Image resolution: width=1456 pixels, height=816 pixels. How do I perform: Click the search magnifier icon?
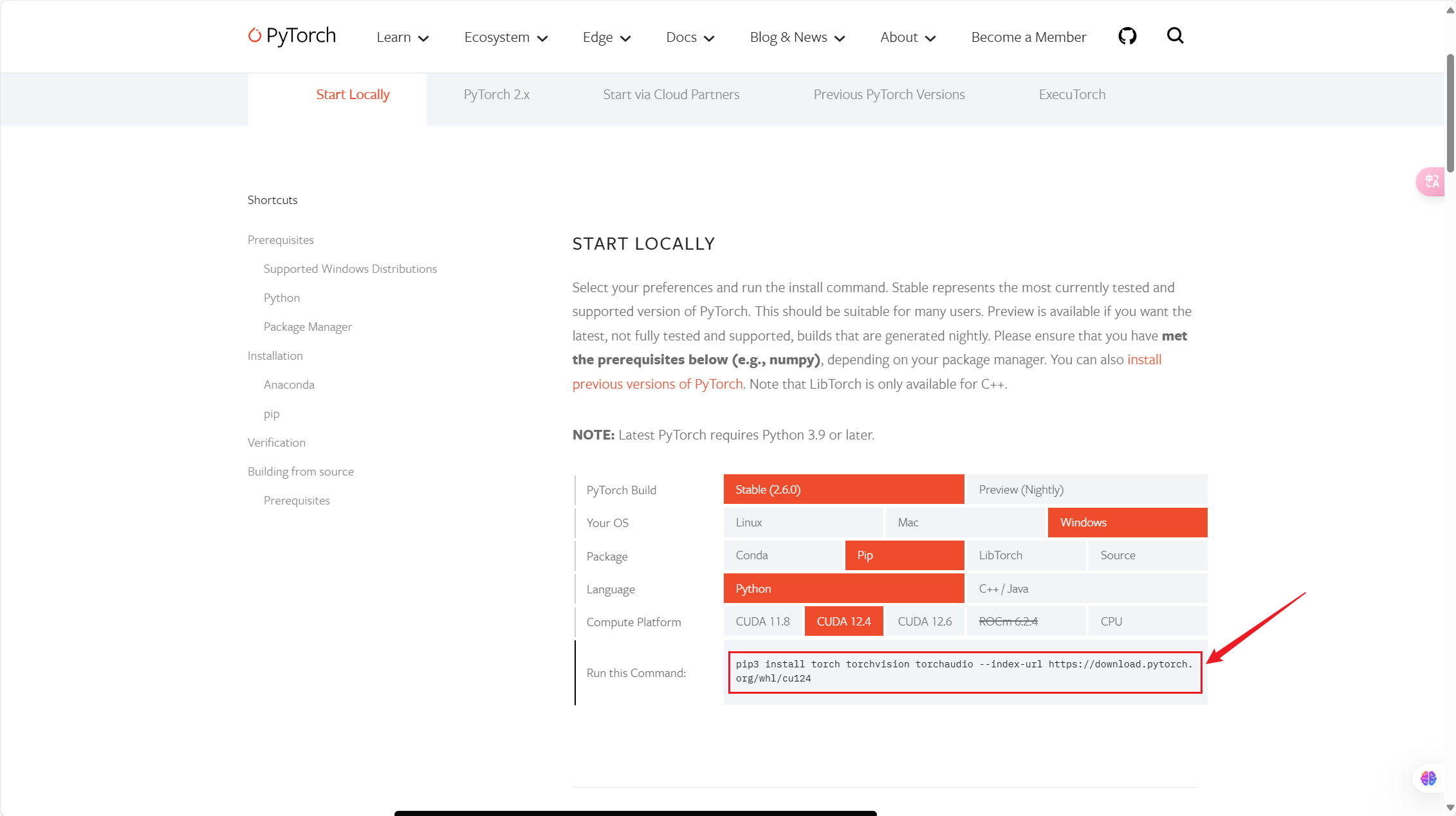[1175, 35]
